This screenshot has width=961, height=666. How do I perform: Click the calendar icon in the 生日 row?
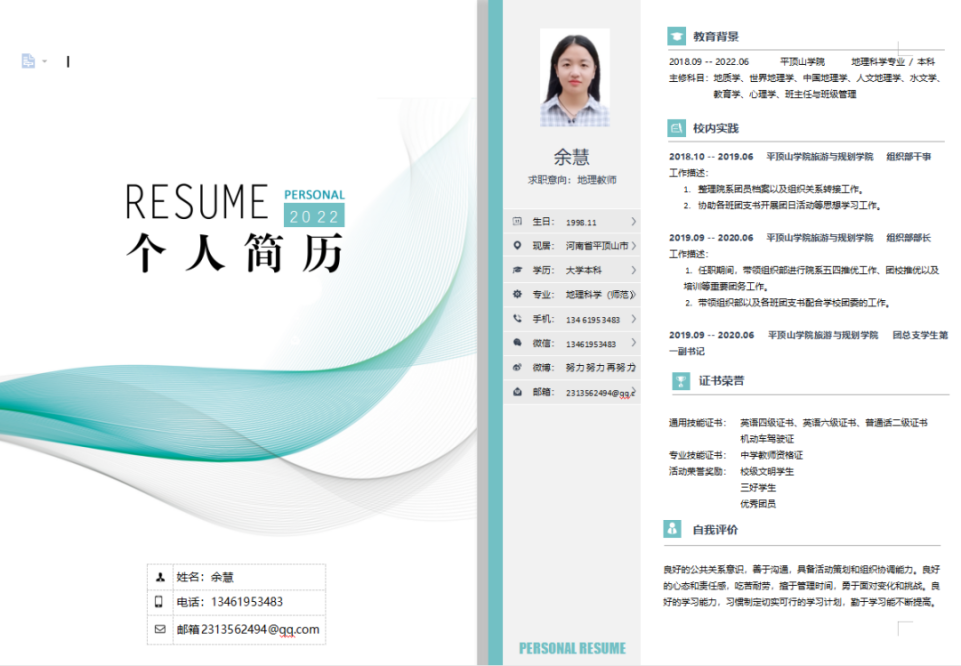(x=517, y=221)
